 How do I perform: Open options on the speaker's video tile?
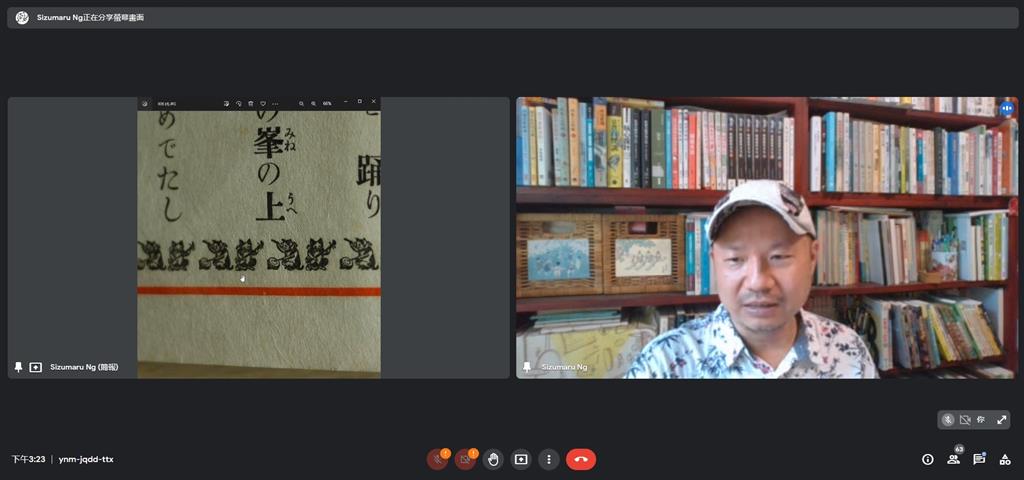1006,108
